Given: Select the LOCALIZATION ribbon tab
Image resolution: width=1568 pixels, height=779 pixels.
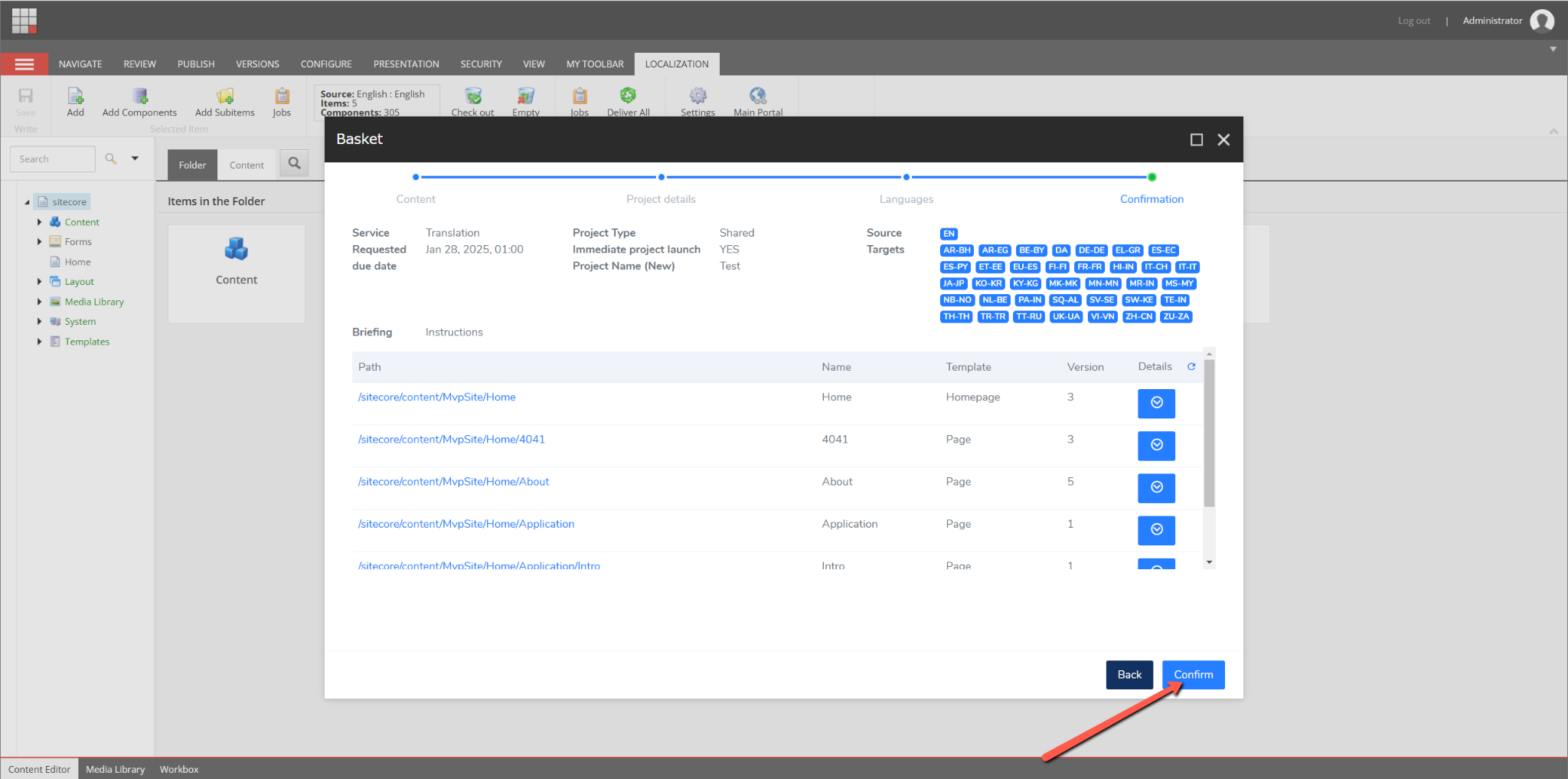Looking at the screenshot, I should pyautogui.click(x=677, y=64).
